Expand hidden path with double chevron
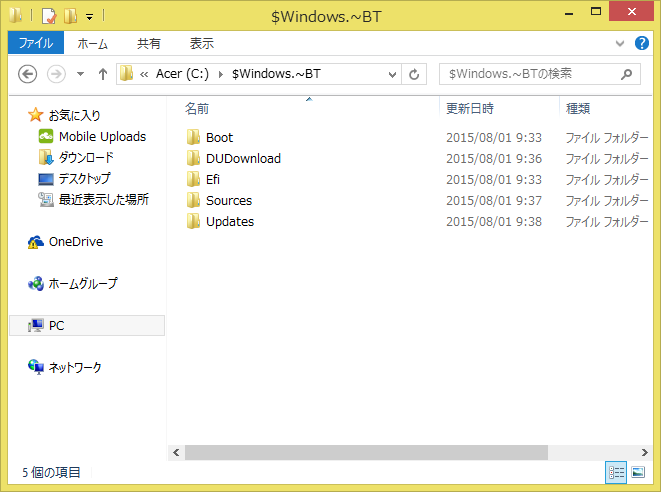 point(144,75)
